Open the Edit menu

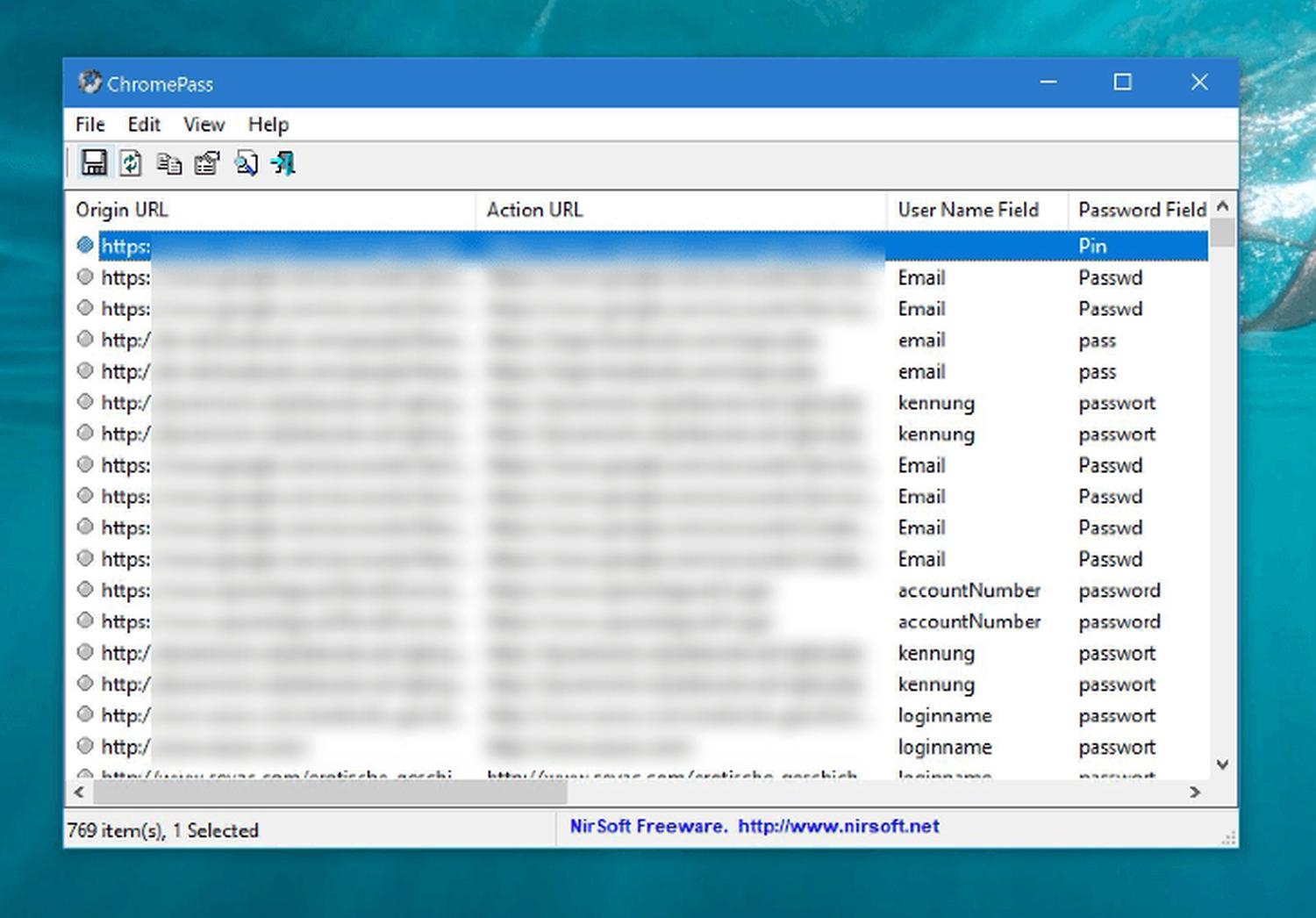[144, 125]
